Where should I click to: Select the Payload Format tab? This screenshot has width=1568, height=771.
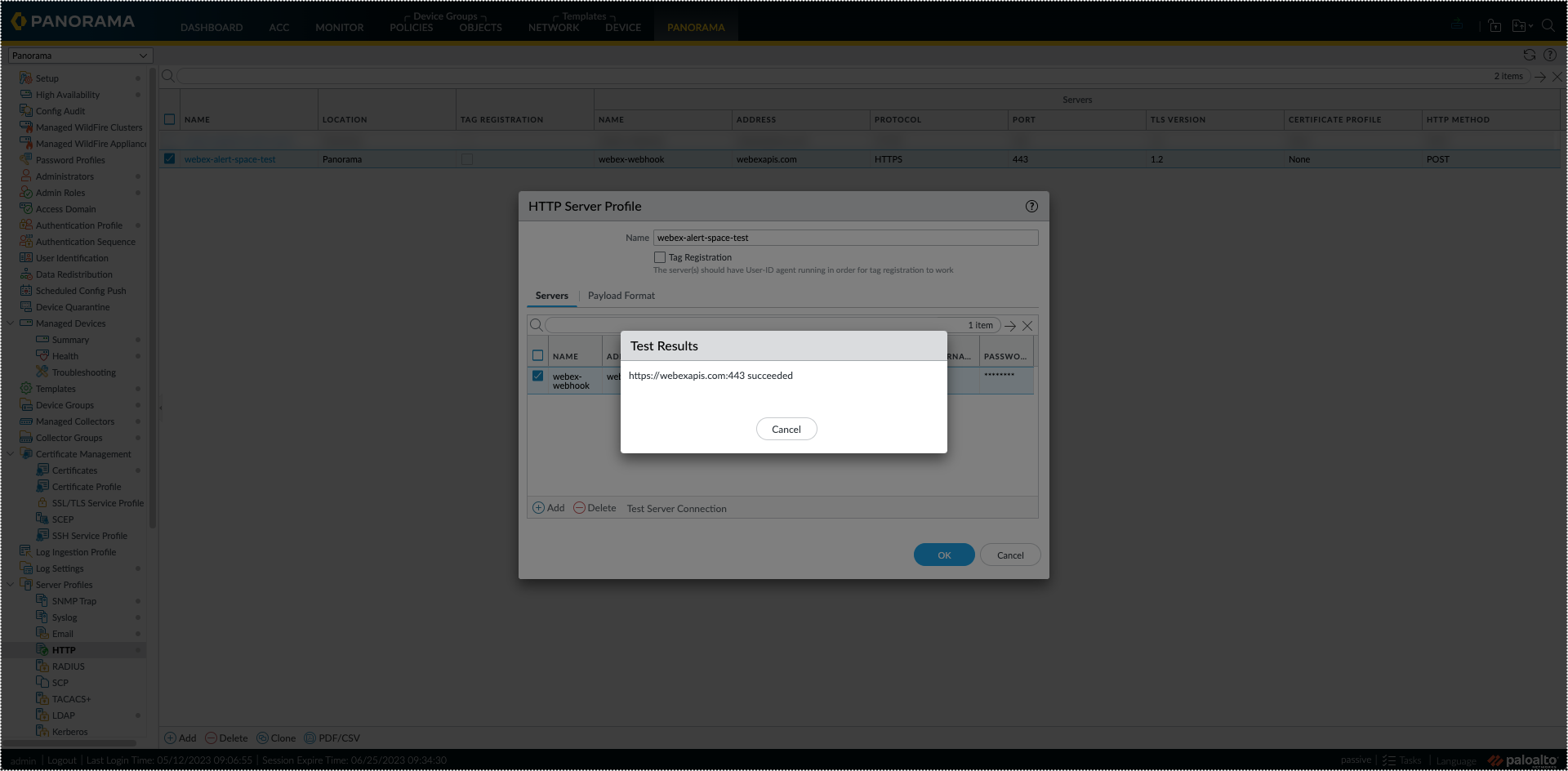tap(621, 296)
